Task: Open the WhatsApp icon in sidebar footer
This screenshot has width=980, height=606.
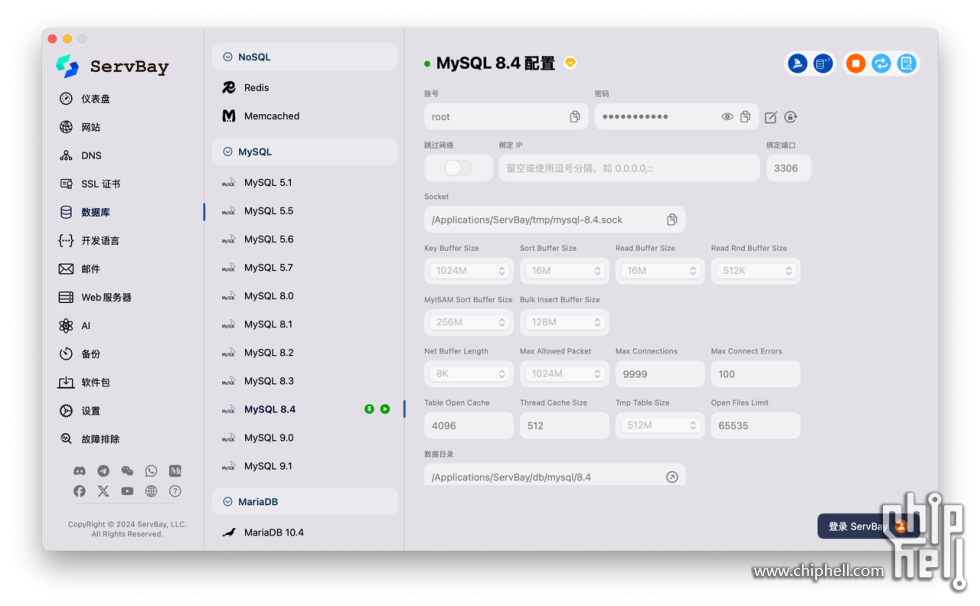Action: point(151,471)
